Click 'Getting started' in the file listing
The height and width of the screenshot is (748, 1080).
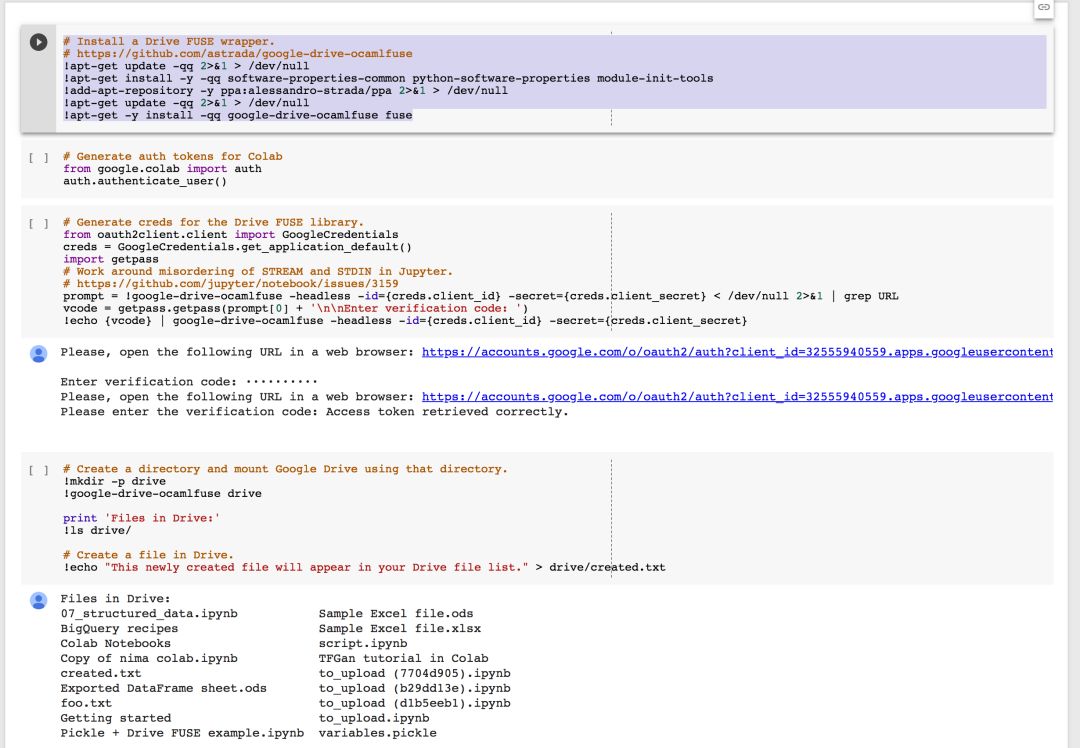coord(116,718)
